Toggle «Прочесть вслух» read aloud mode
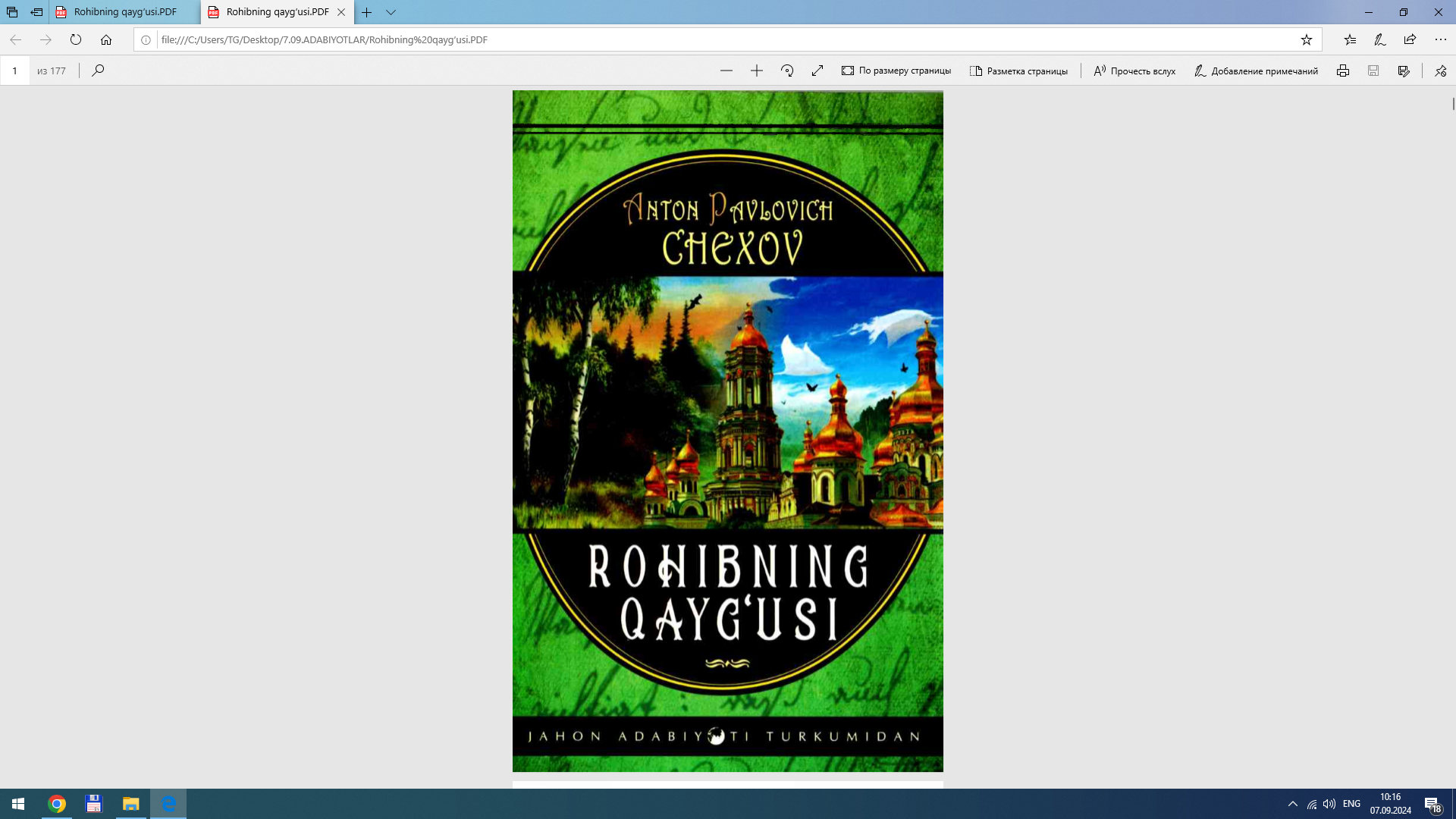Viewport: 1456px width, 819px height. (1134, 70)
